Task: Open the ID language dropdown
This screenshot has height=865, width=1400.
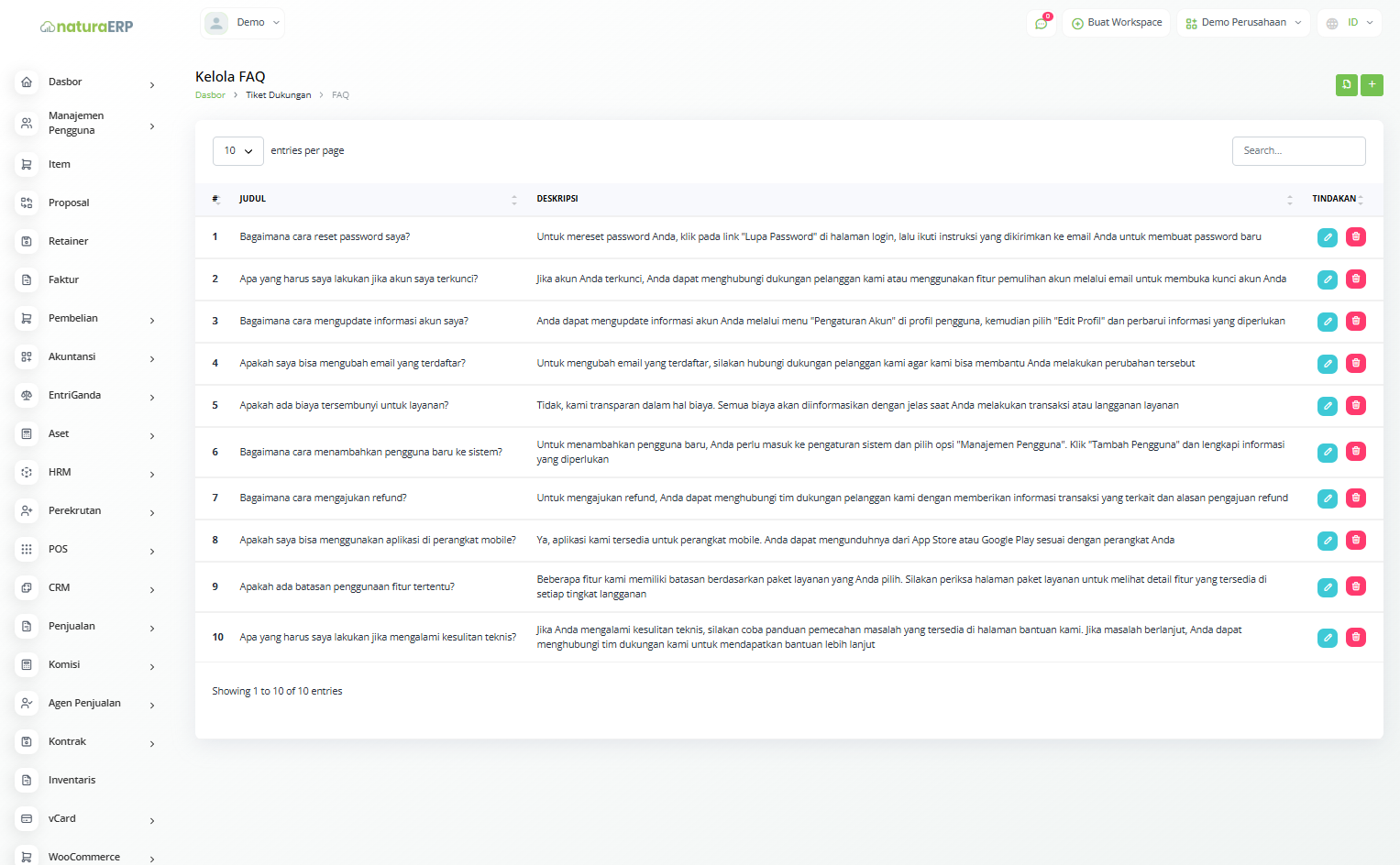Action: [1350, 23]
